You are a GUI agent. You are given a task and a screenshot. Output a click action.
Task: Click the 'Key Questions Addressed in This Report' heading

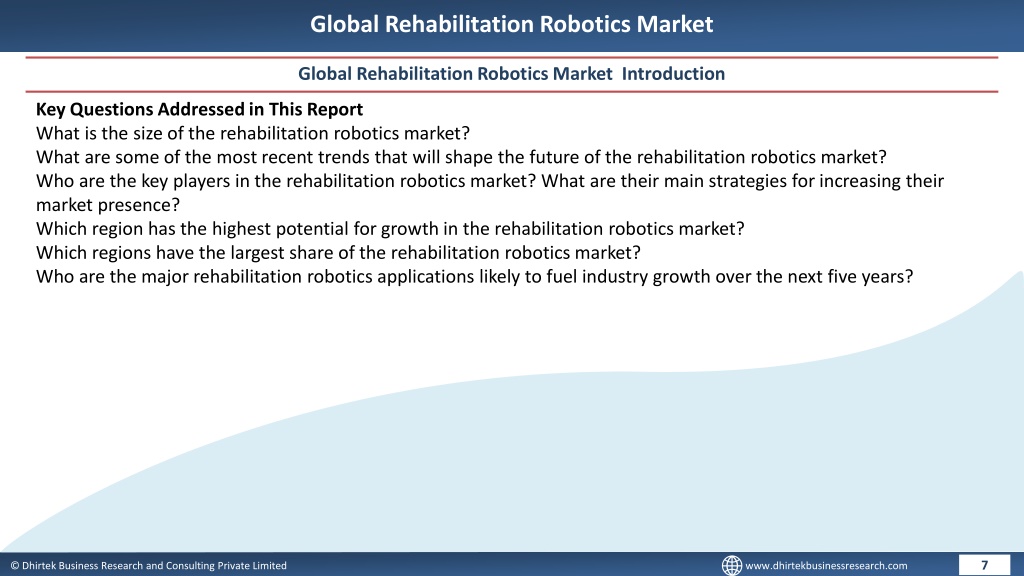[199, 109]
